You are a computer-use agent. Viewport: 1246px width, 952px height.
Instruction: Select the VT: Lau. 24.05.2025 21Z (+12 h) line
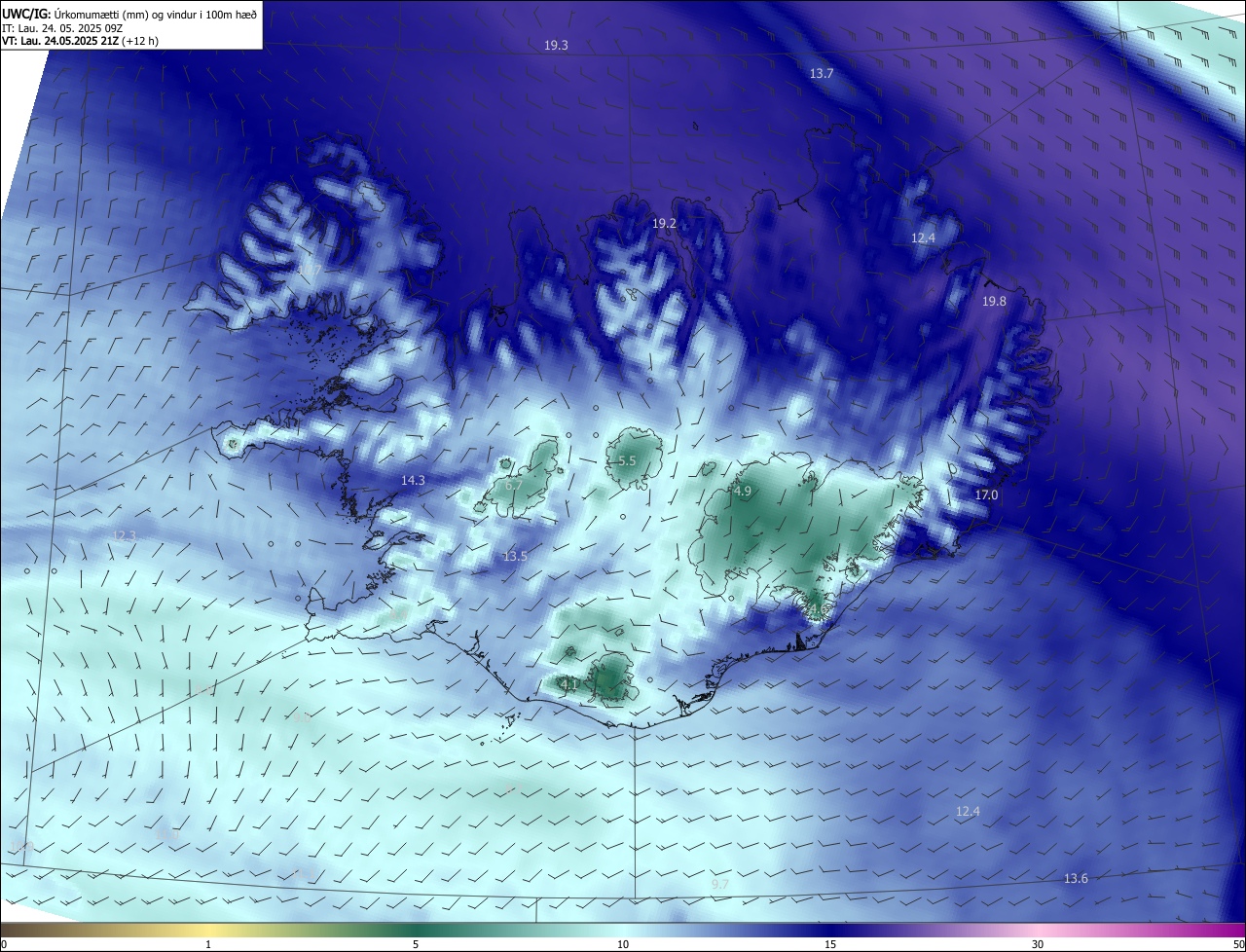pyautogui.click(x=80, y=41)
